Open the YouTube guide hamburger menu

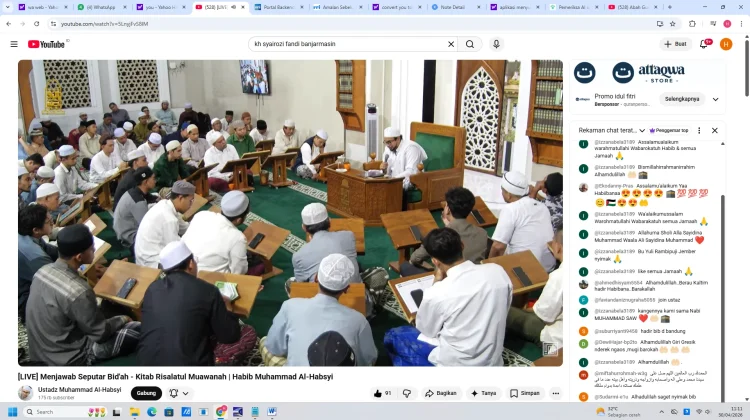click(x=14, y=44)
